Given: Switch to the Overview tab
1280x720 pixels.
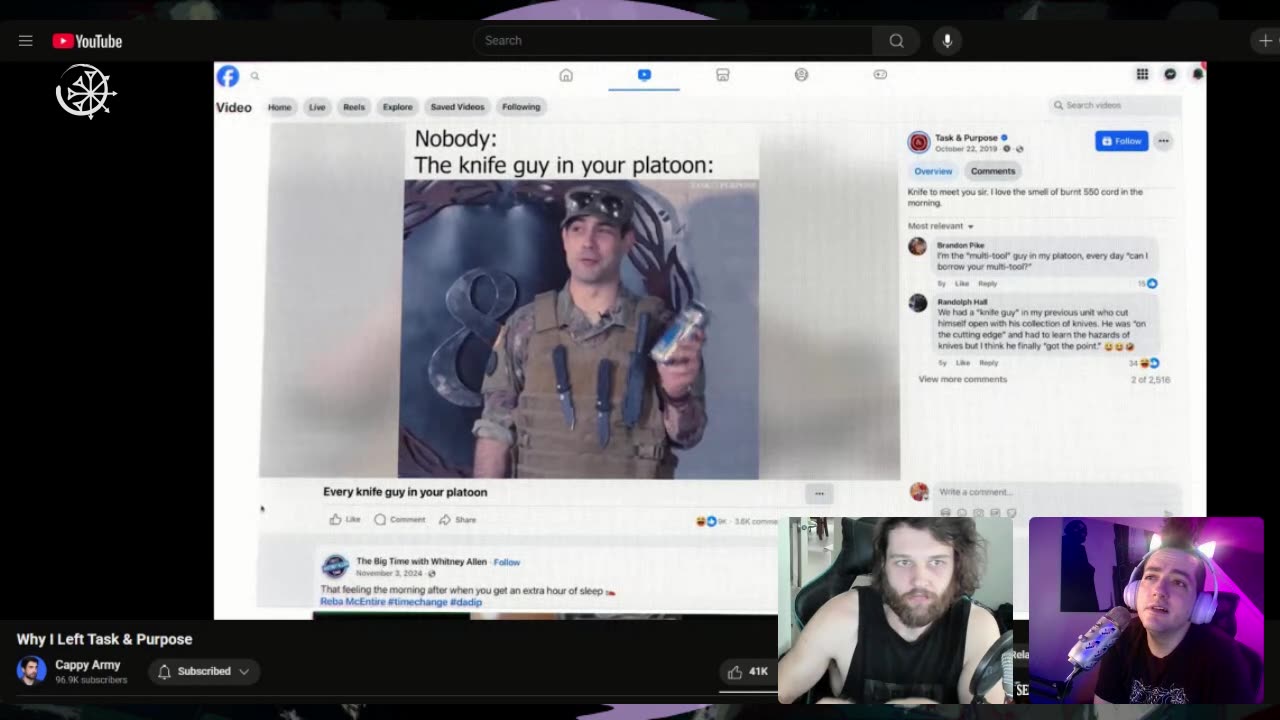Looking at the screenshot, I should click(933, 171).
